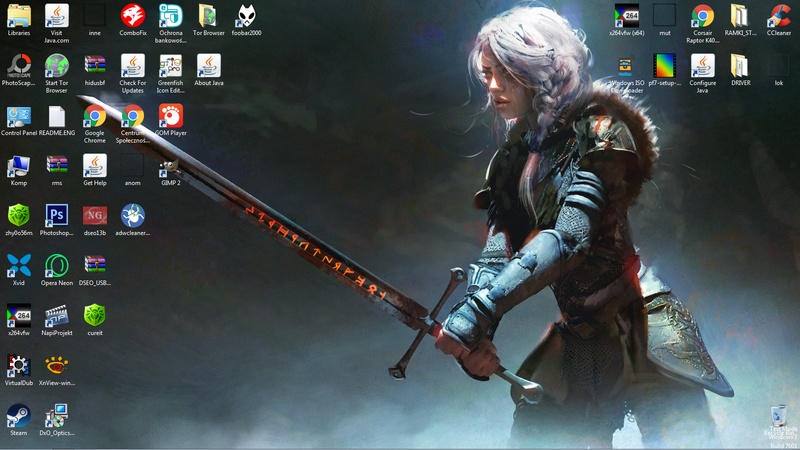Open the Tor Browser folder

pyautogui.click(x=209, y=16)
